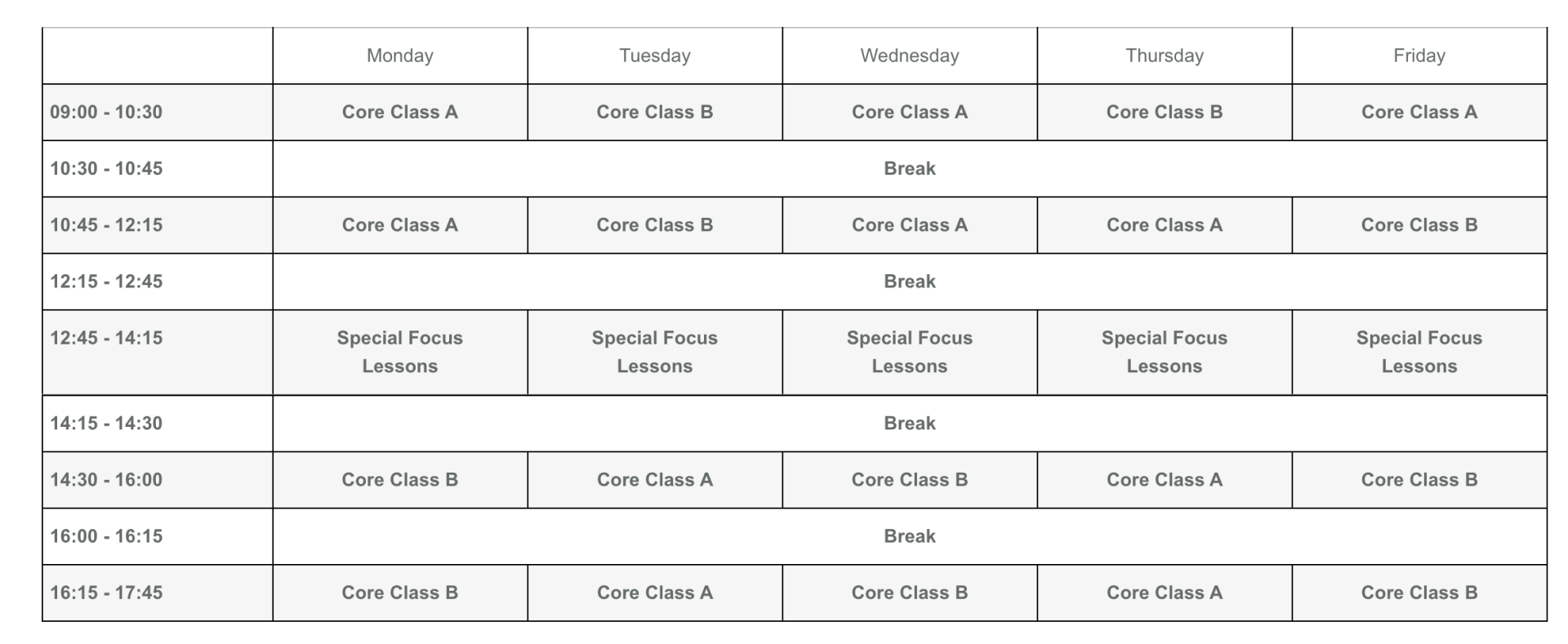Click Wednesday's Special Focus Lessons cell
This screenshot has width=1568, height=644.
pyautogui.click(x=910, y=352)
